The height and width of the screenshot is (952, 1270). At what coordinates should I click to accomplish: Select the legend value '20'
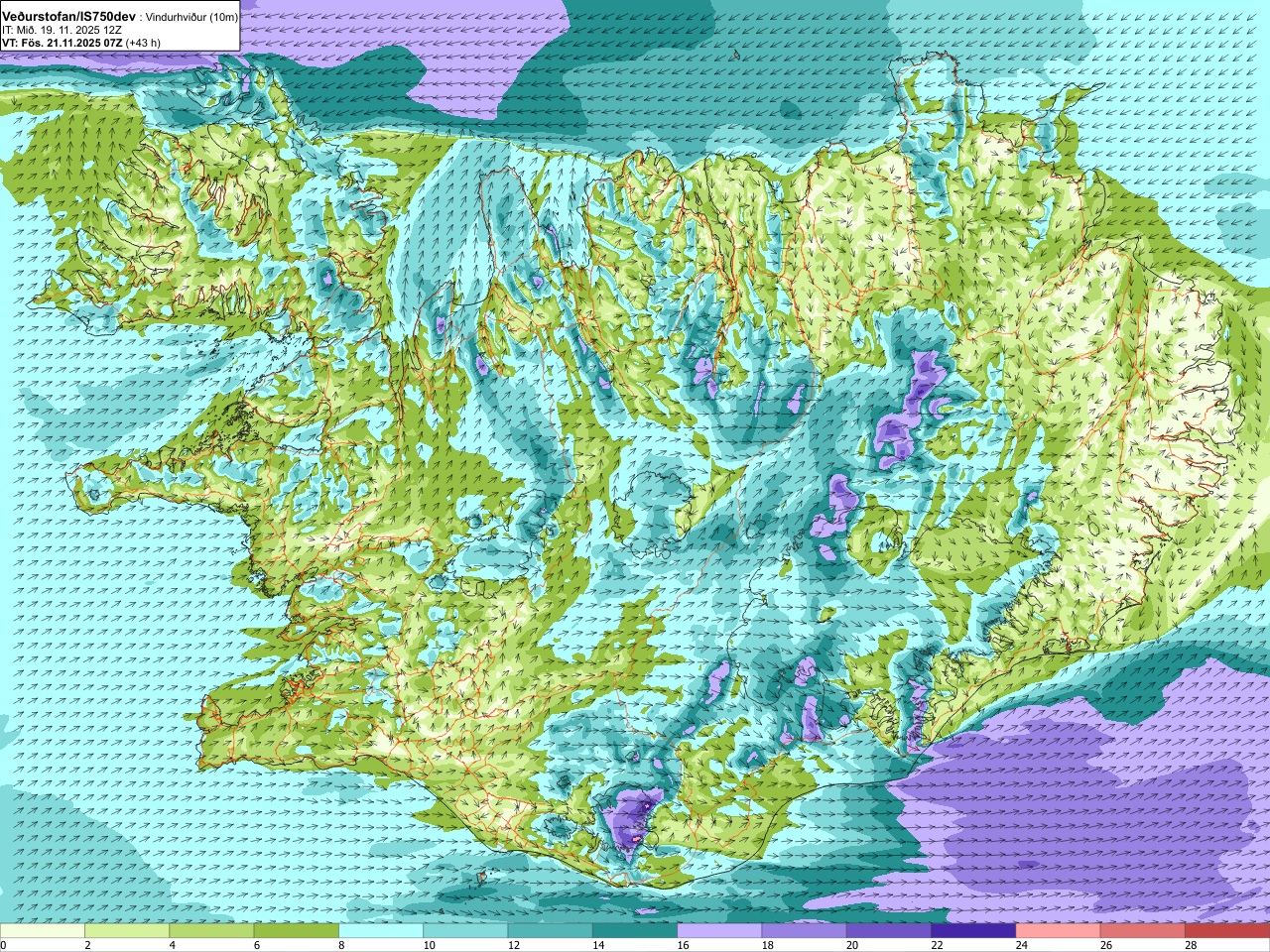[x=852, y=945]
